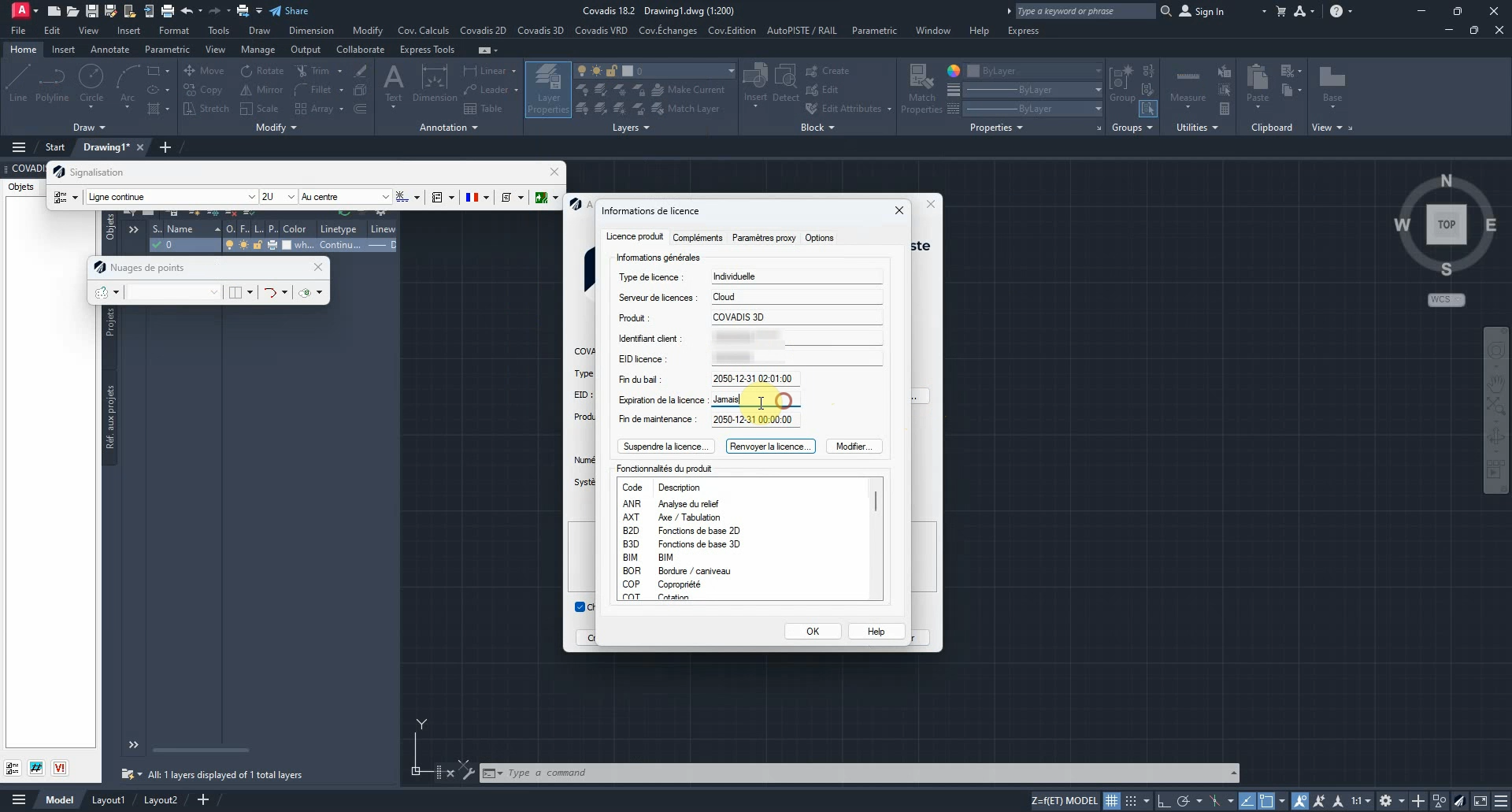
Task: Select the Circle tool
Action: pos(91,83)
